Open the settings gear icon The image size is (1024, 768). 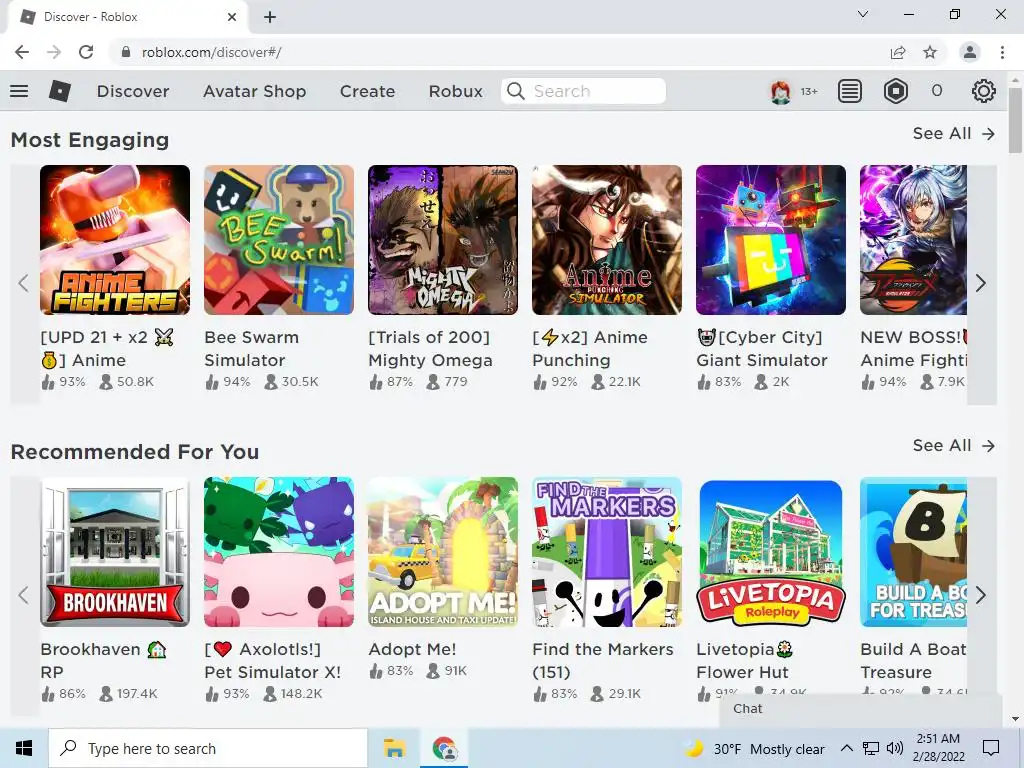point(984,91)
